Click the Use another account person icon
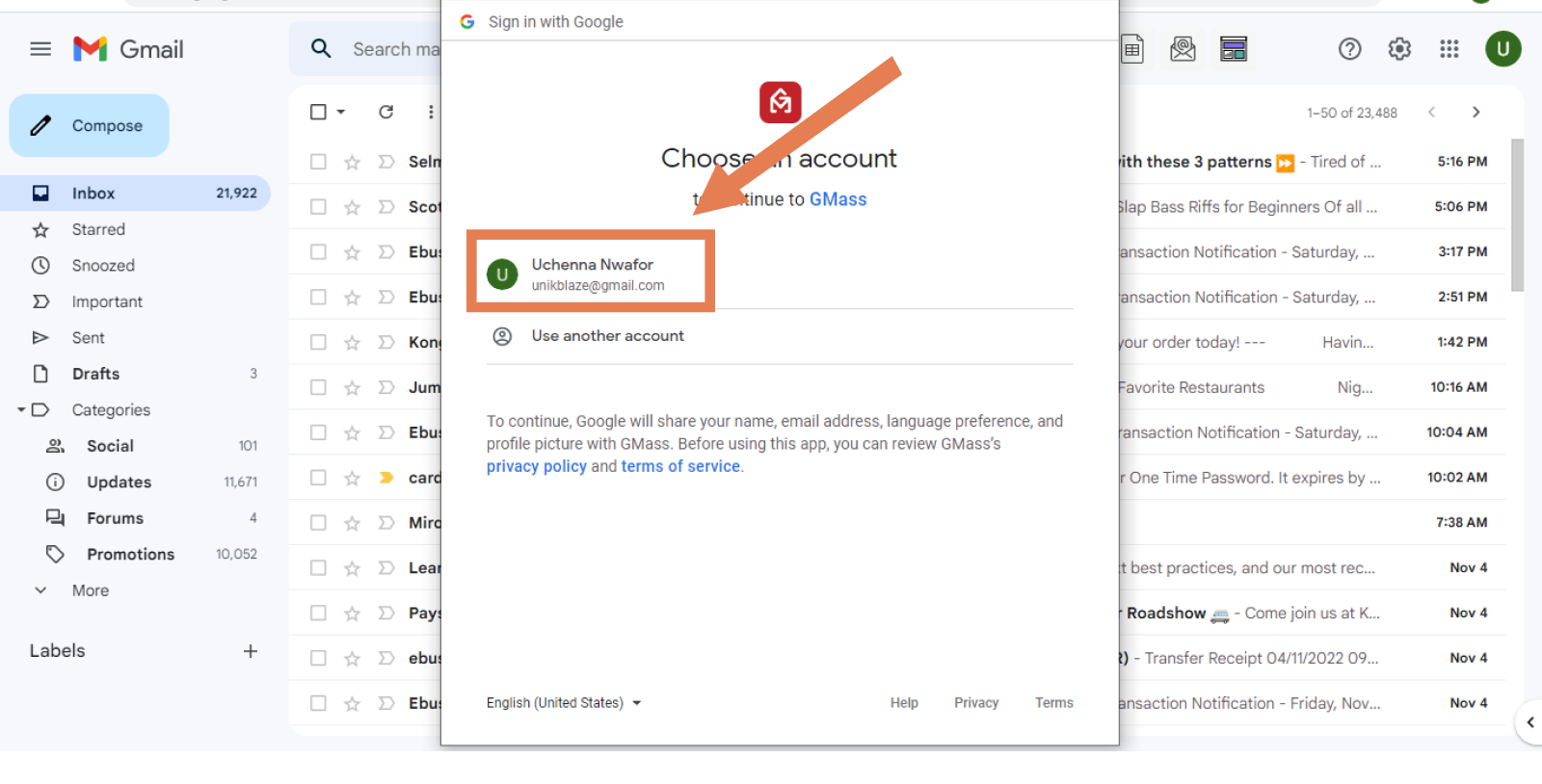The width and height of the screenshot is (1542, 784). tap(502, 336)
